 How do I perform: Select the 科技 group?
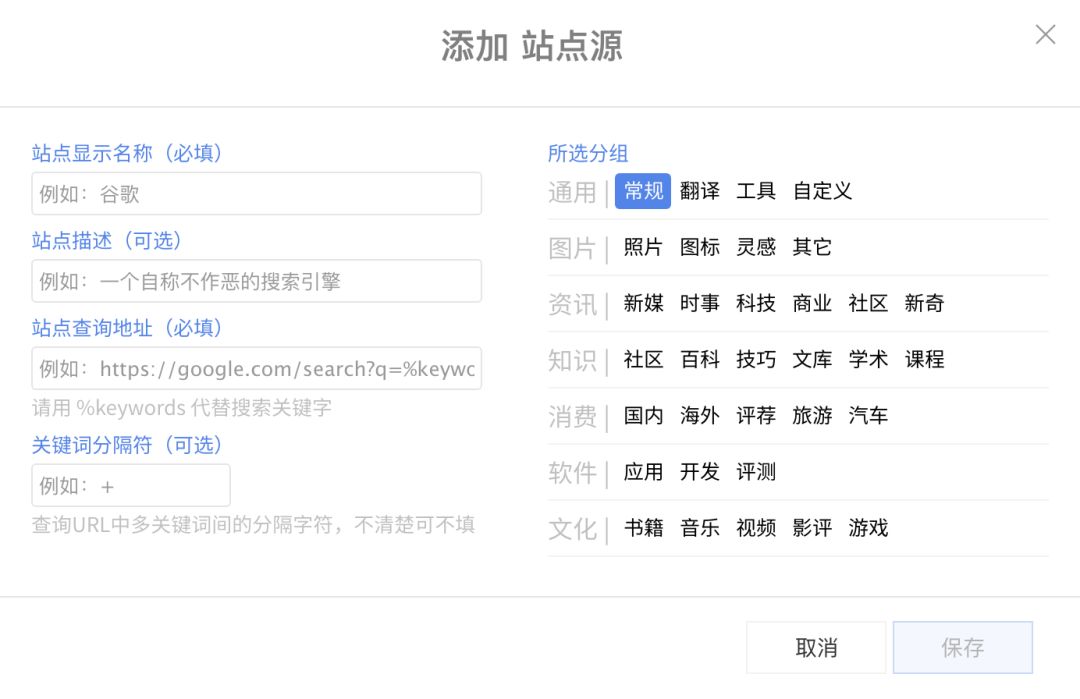756,303
